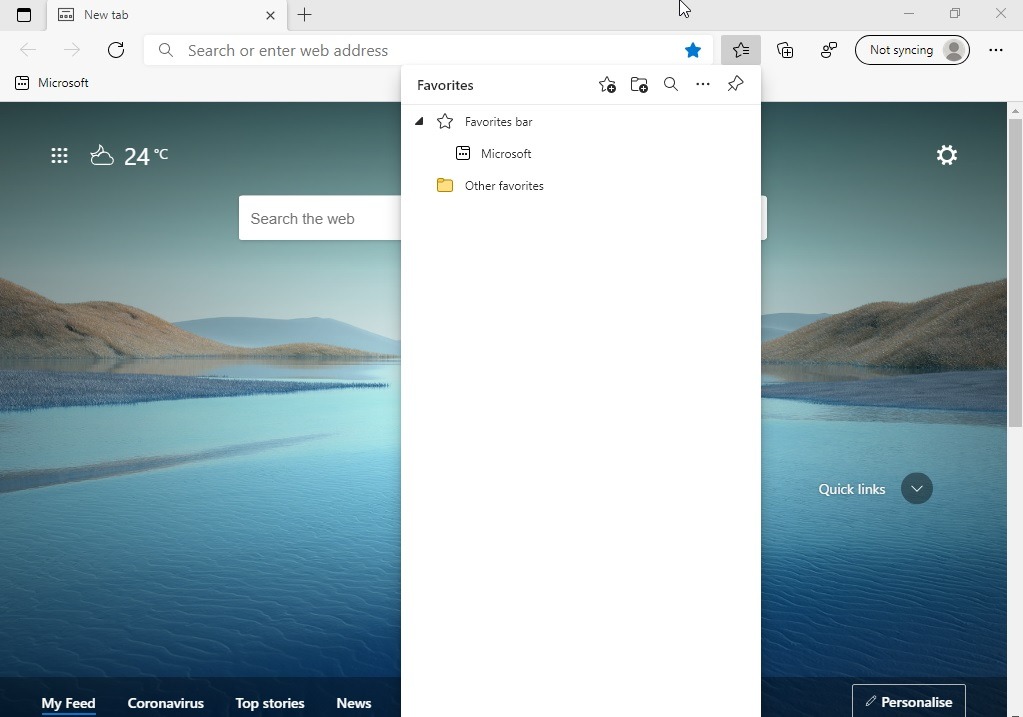Switch to Top stories tab

click(269, 703)
